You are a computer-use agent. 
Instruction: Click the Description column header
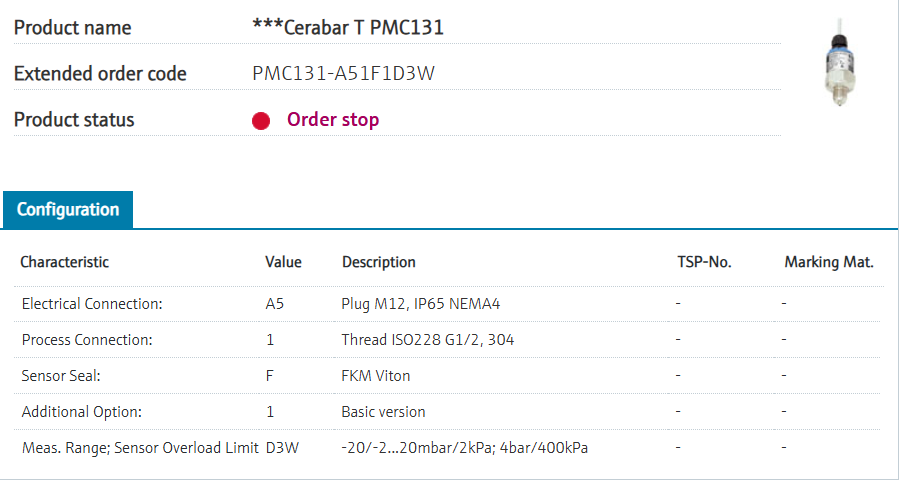point(378,262)
